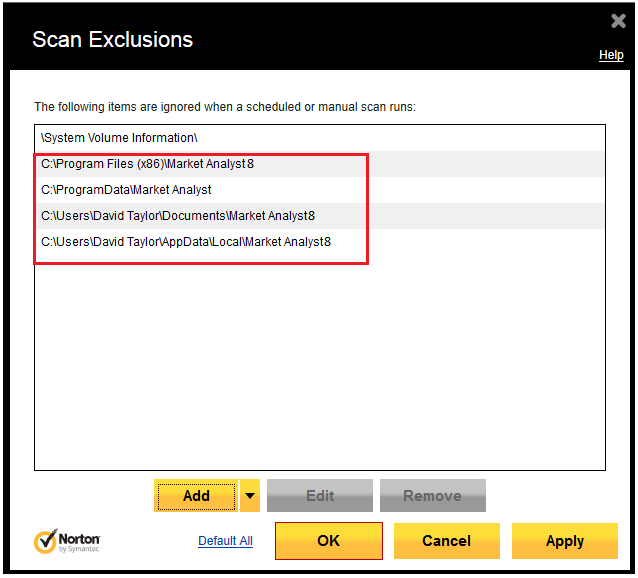
Task: Click the Remove button
Action: click(433, 495)
